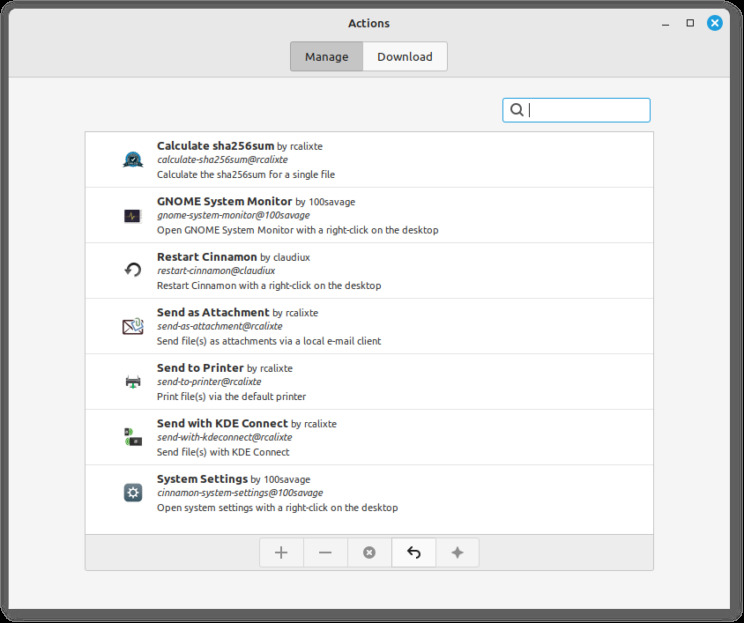Click the Restart Cinnamon arrow icon

(133, 270)
